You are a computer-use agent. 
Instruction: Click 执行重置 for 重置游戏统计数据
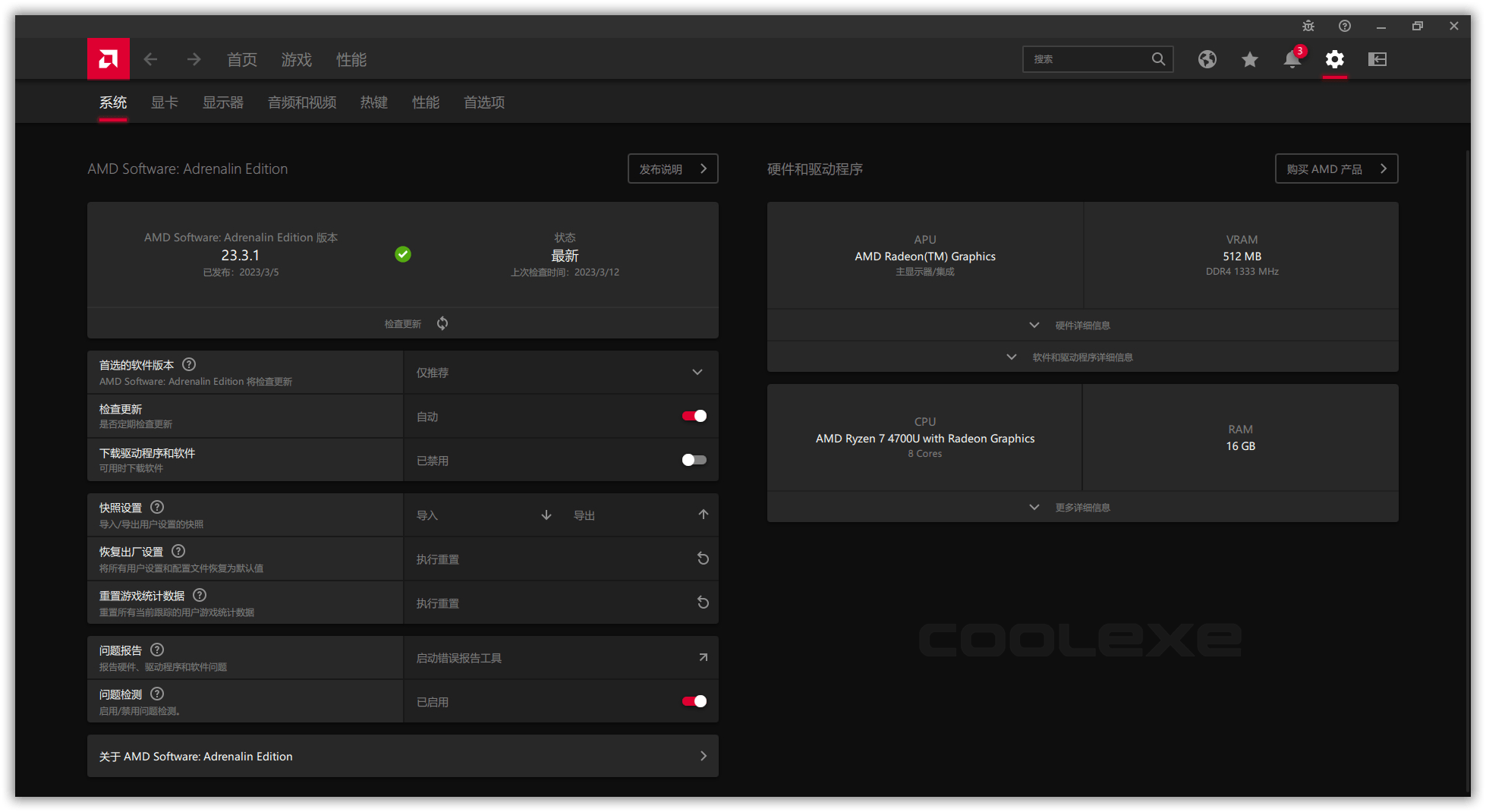tap(438, 603)
